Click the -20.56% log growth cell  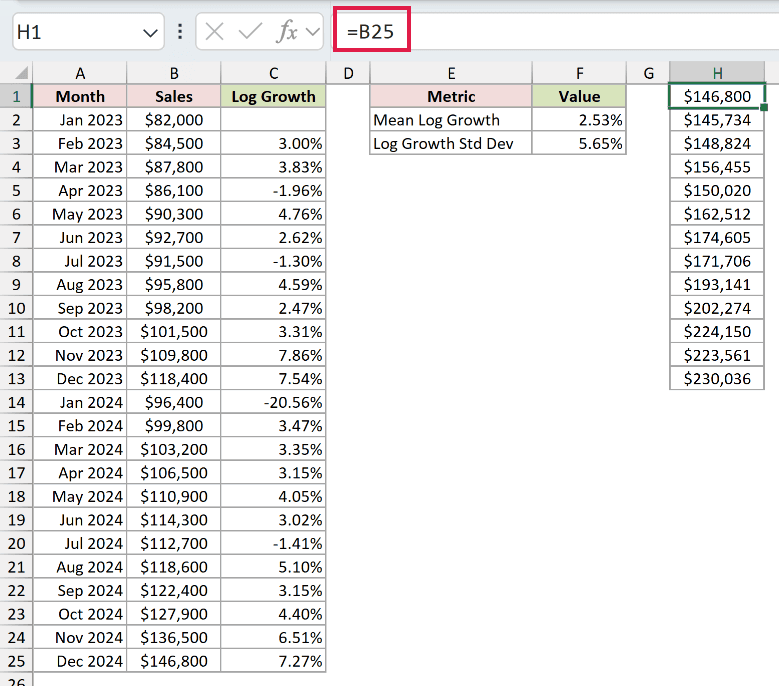[x=273, y=402]
